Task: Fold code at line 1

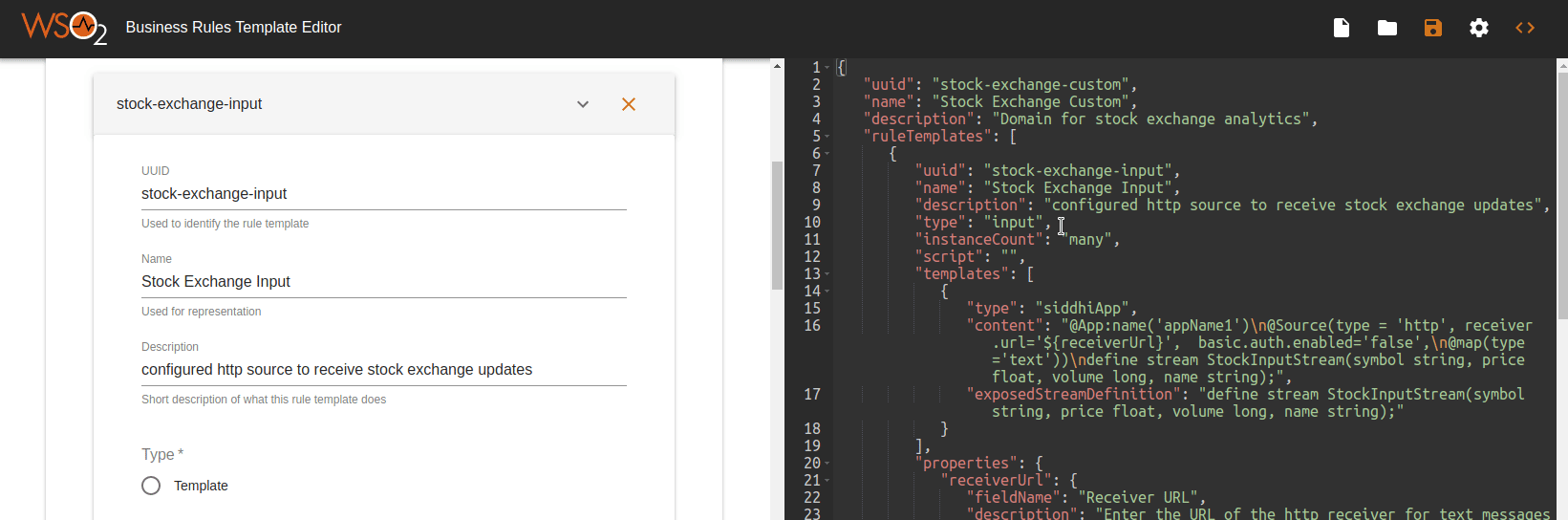Action: click(827, 67)
